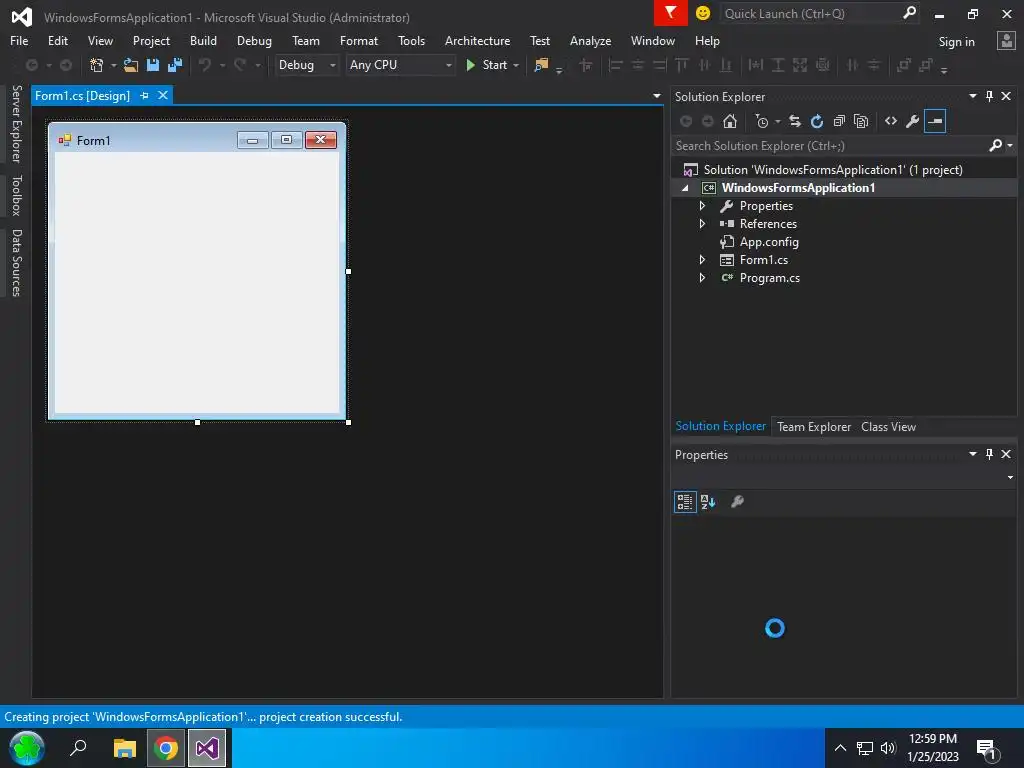This screenshot has width=1024, height=768.
Task: Select the Program.cs file
Action: 769,278
